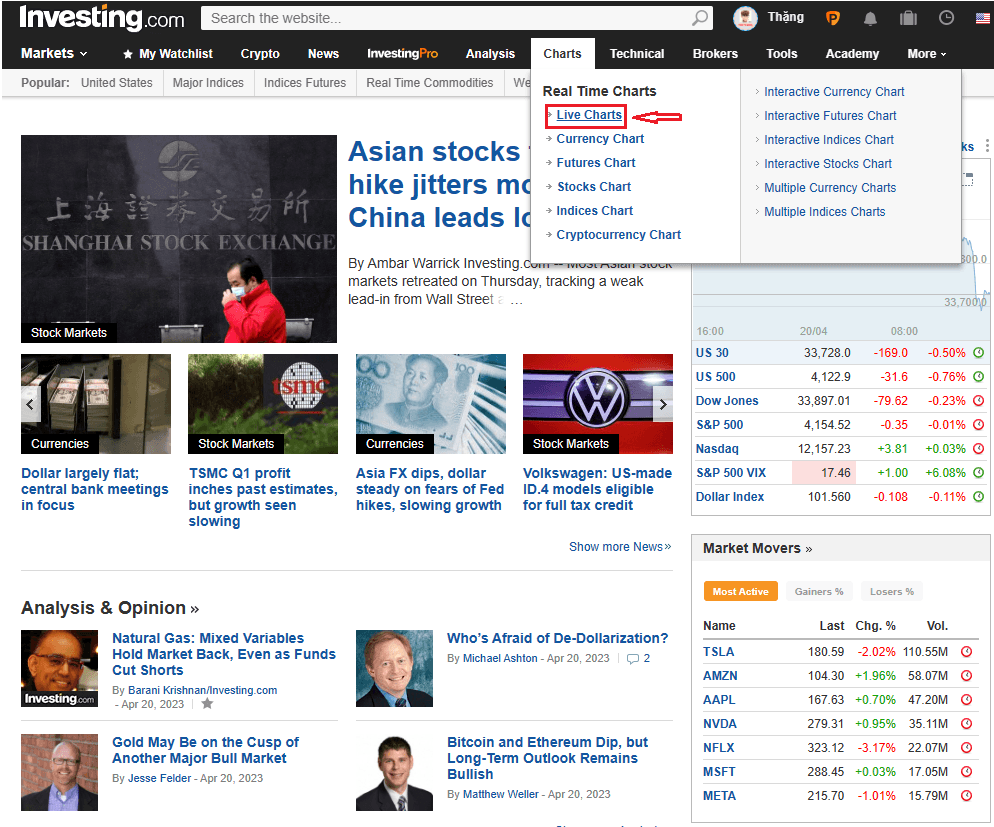Image resolution: width=994 pixels, height=827 pixels.
Task: Open the notifications bell
Action: coord(870,18)
